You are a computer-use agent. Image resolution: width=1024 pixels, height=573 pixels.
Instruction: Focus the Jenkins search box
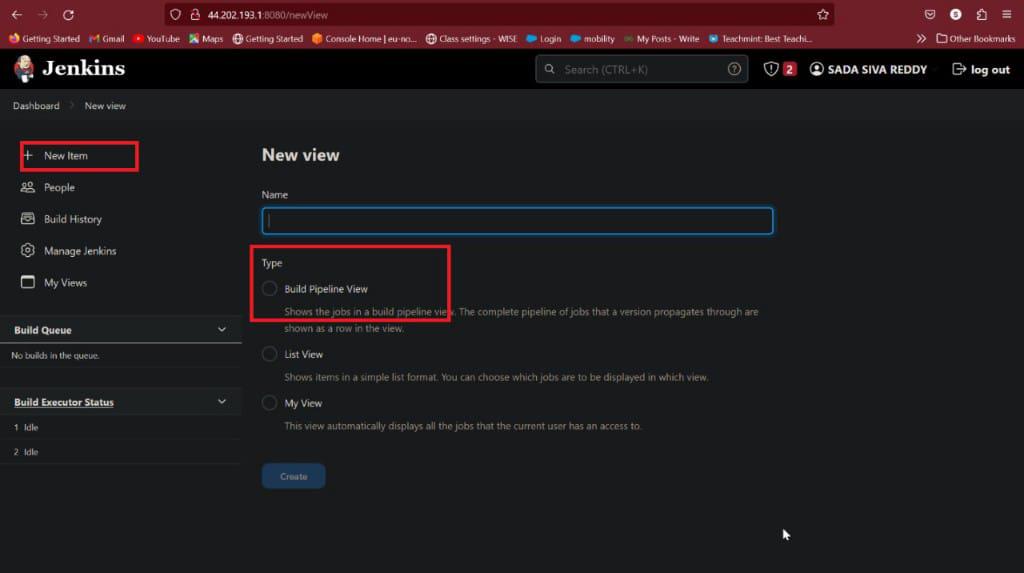click(x=642, y=69)
